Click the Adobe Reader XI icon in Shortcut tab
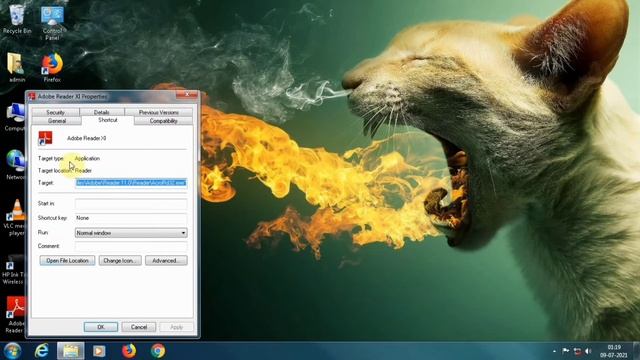Image resolution: width=640 pixels, height=360 pixels. tap(45, 138)
